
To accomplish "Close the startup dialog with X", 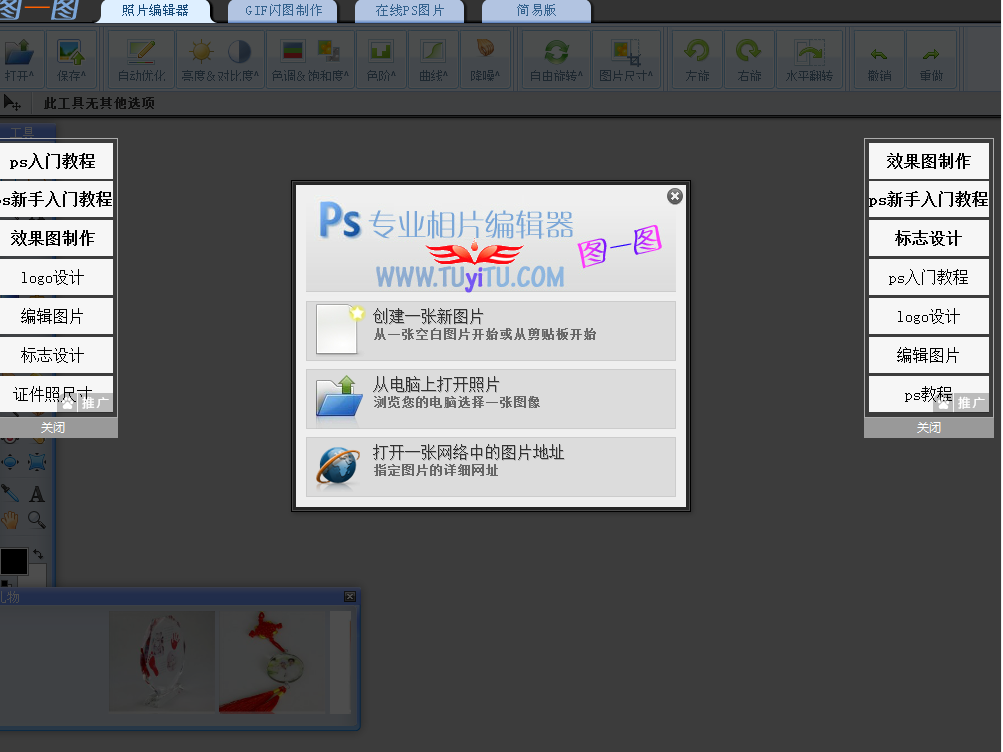I will pos(674,196).
